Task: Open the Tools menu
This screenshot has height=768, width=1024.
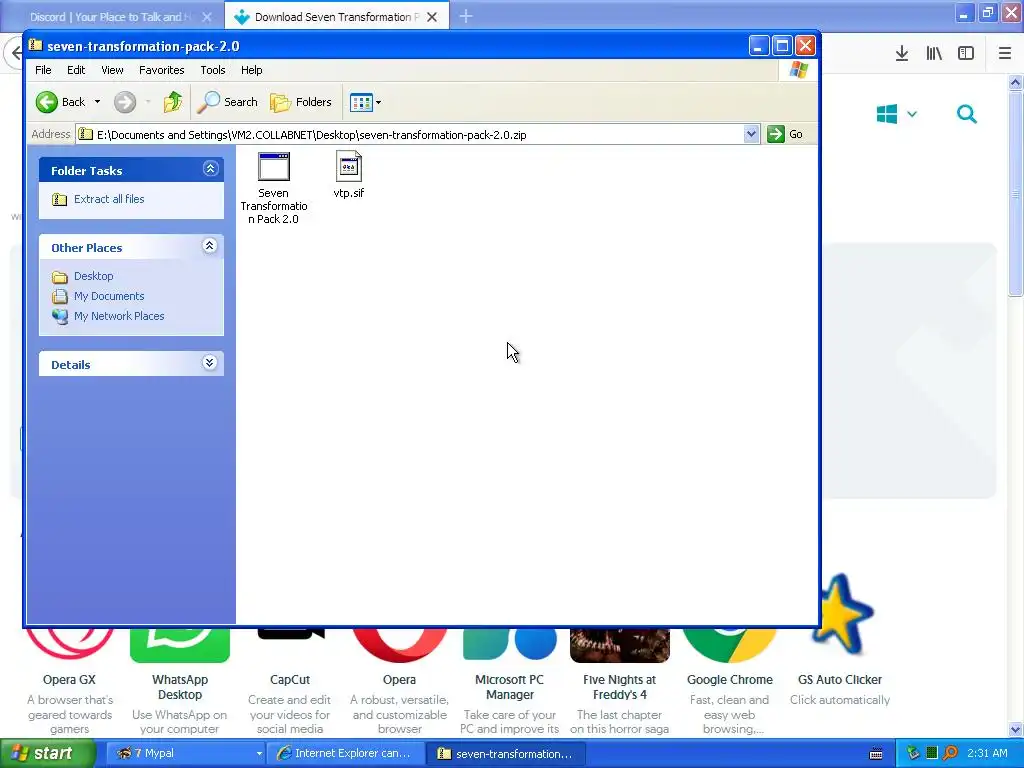Action: (213, 70)
